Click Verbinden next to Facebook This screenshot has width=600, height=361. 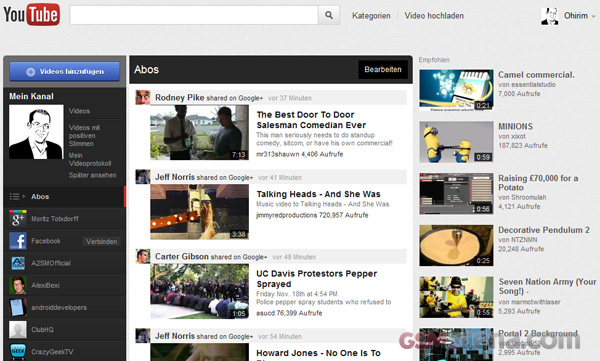pyautogui.click(x=101, y=242)
